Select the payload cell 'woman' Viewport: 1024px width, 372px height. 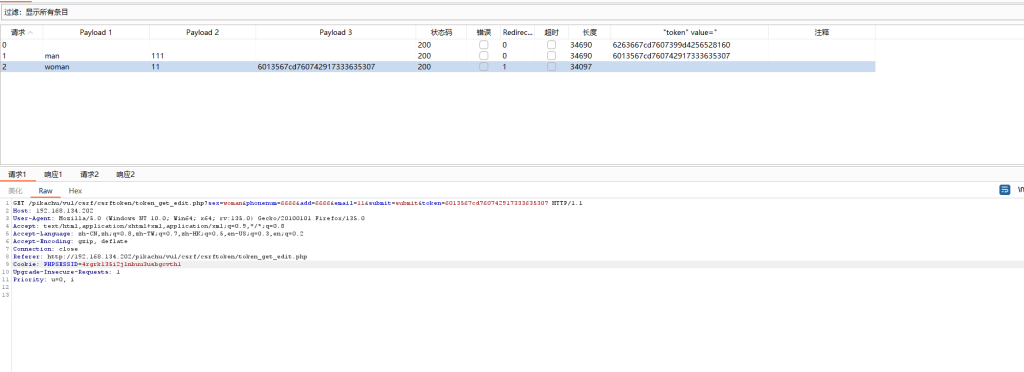pos(57,67)
